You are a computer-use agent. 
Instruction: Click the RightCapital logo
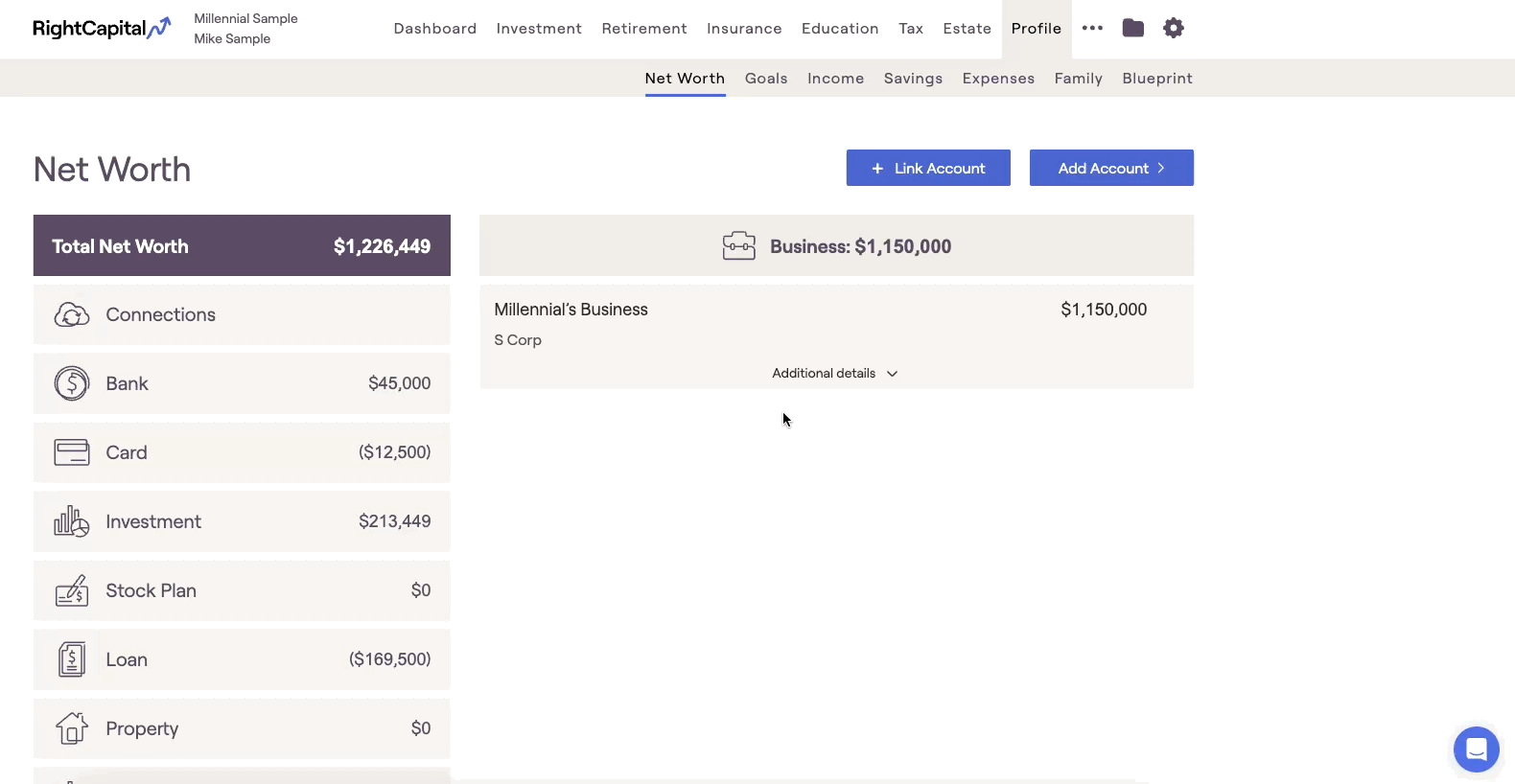102,28
